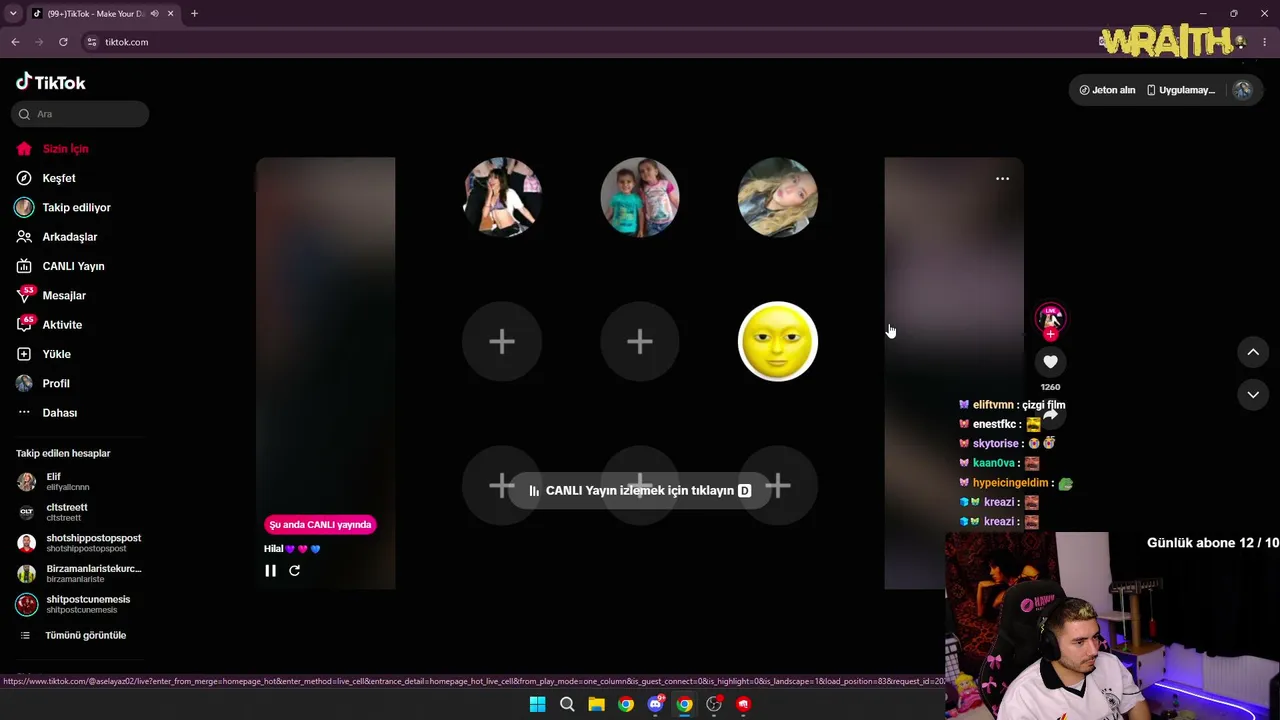Open the Sizin İçin home feed
The width and height of the screenshot is (1280, 720).
point(66,149)
